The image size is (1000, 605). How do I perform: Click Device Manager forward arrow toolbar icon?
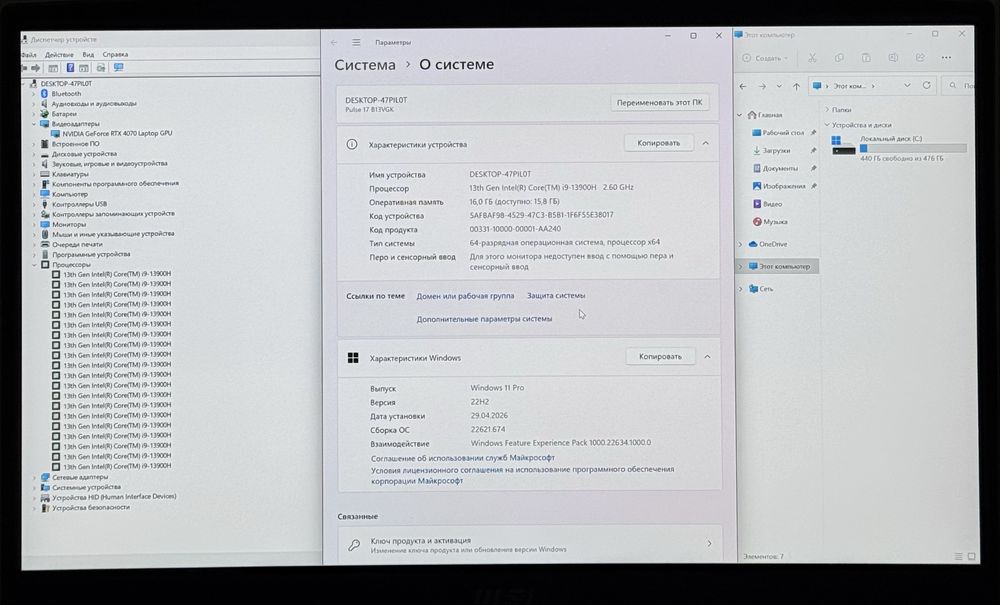tap(36, 68)
